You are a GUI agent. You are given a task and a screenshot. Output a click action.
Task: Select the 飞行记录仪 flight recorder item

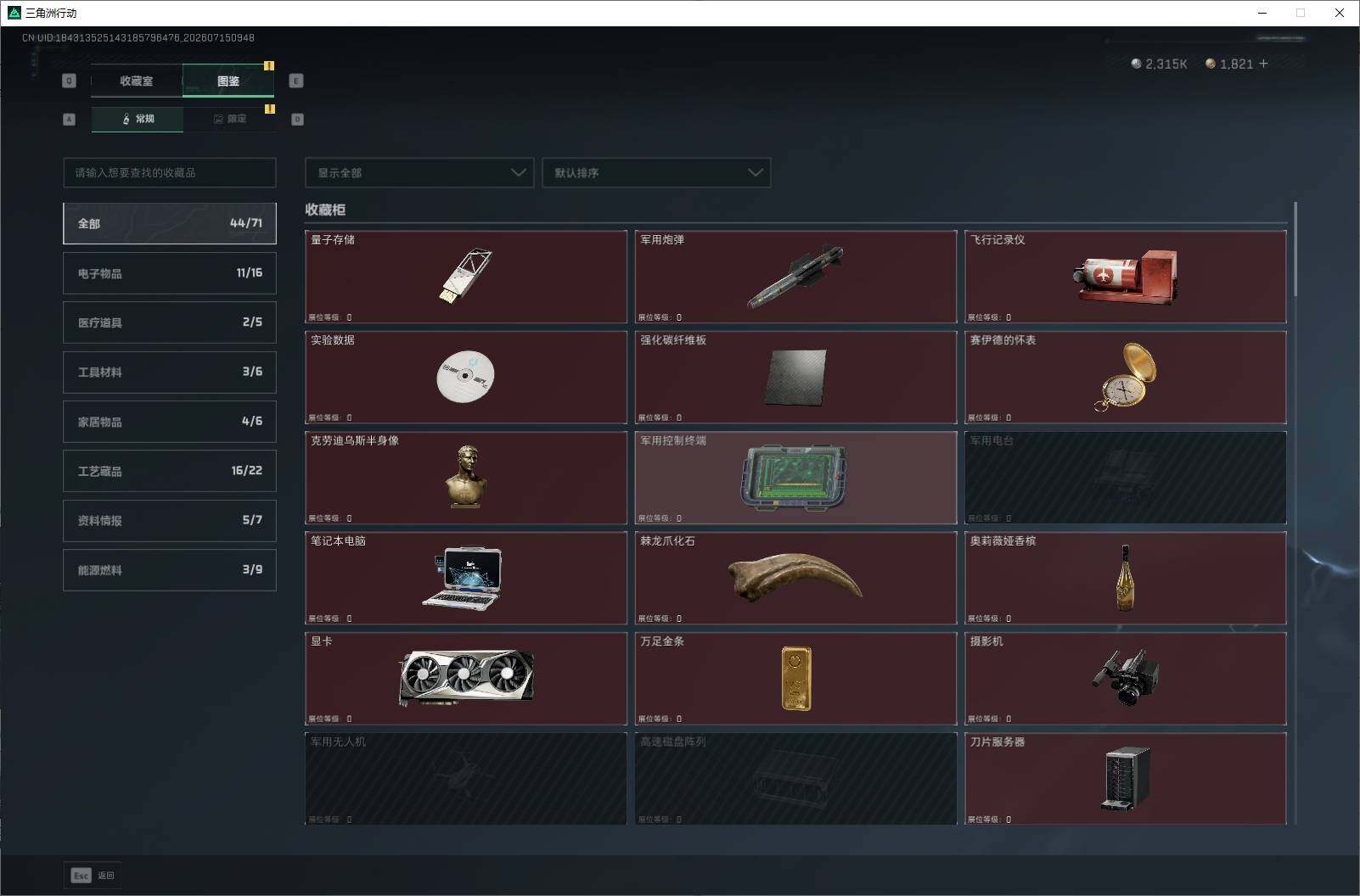(1126, 277)
